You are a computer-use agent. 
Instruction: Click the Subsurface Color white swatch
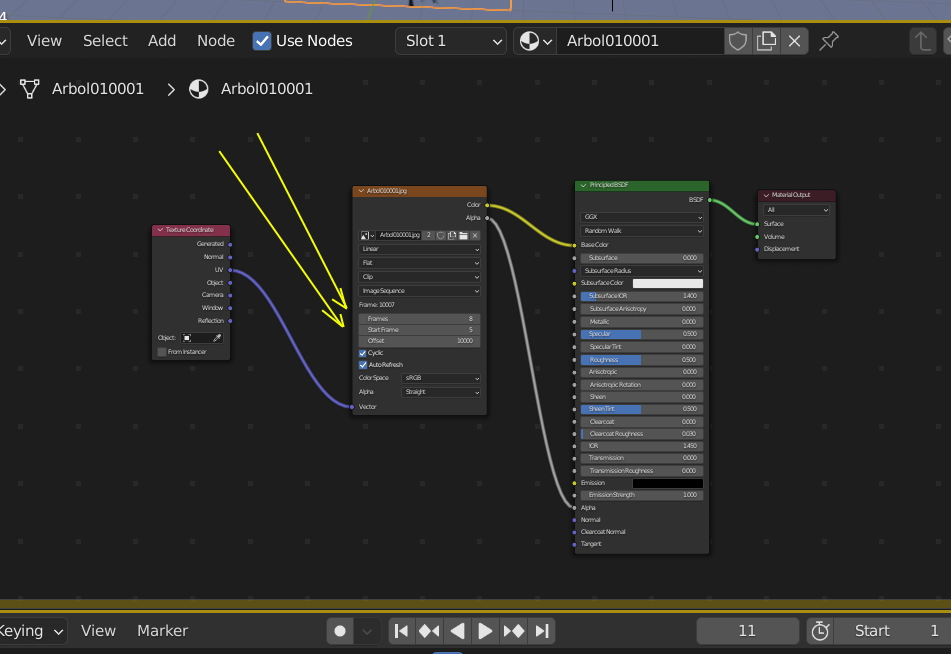pyautogui.click(x=667, y=283)
